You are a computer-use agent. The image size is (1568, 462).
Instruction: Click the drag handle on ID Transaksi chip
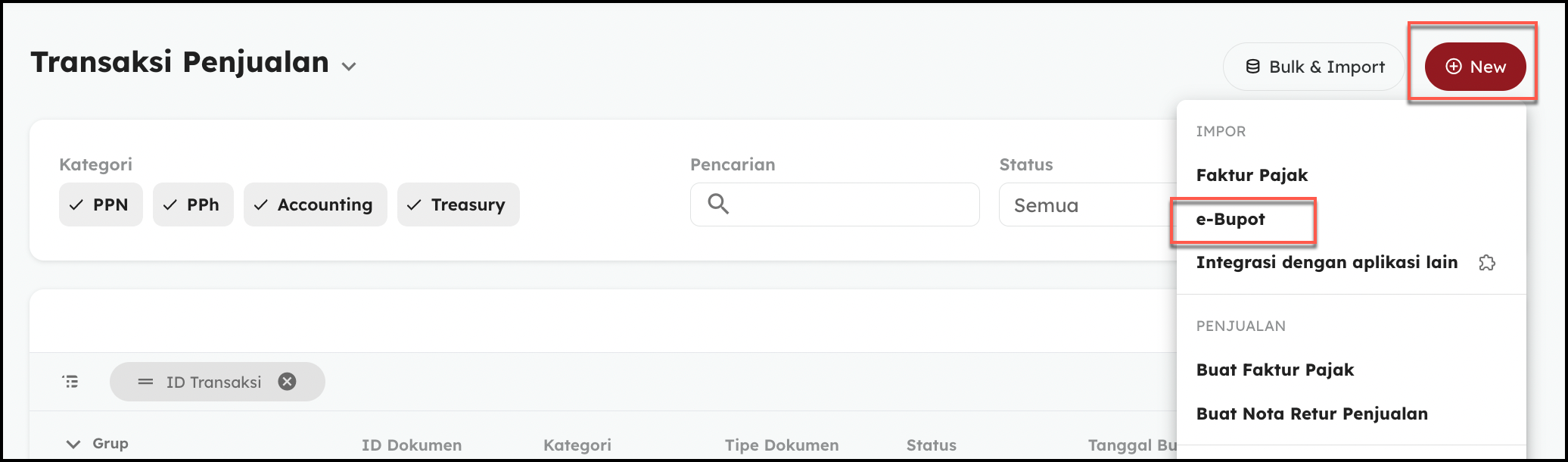click(145, 382)
